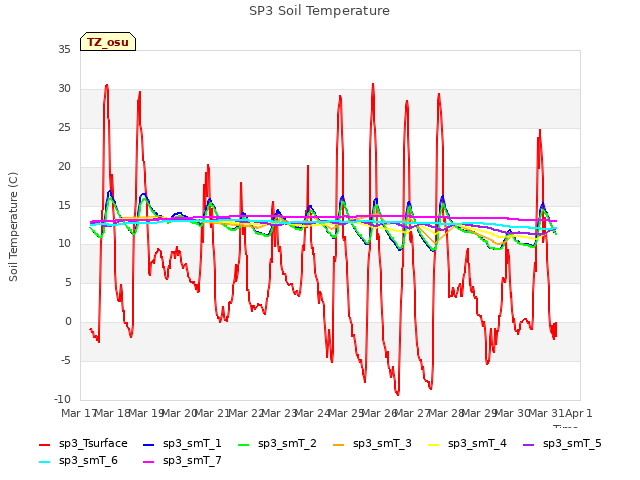Click the Mar 28 x-axis tick label
Screen dimensions: 640x480
pos(446,413)
